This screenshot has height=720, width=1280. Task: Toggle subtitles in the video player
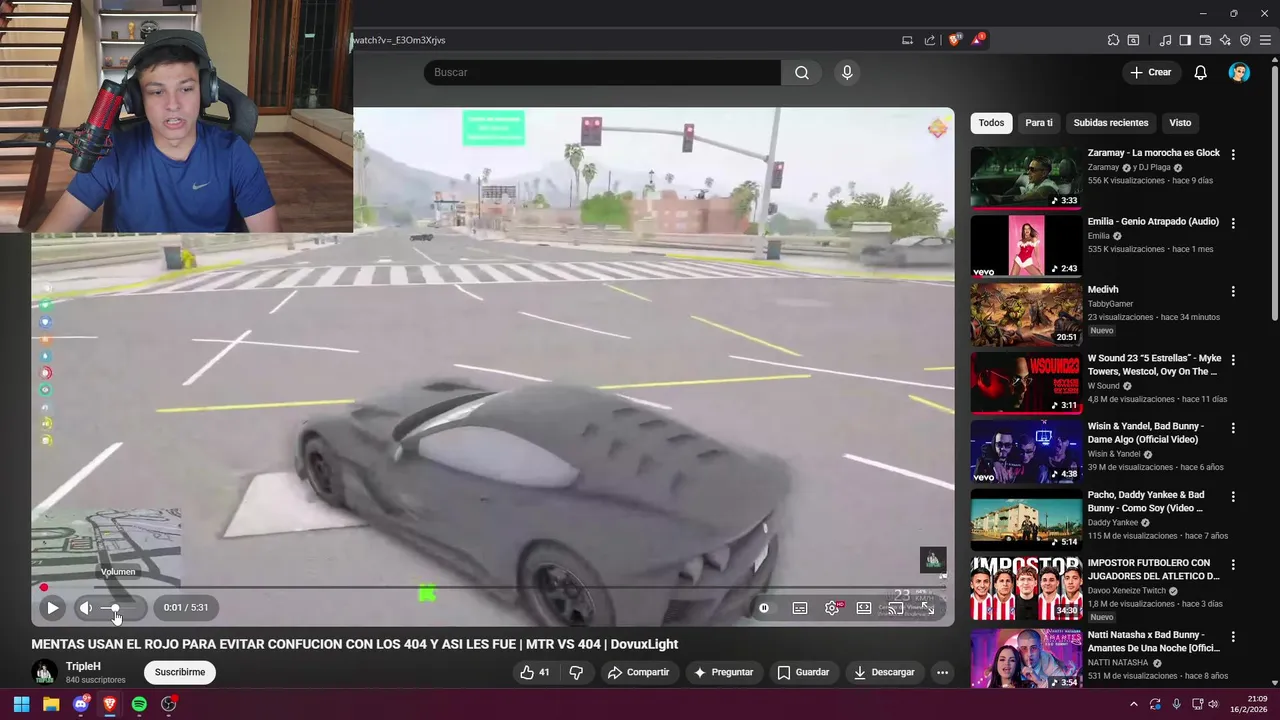tap(800, 608)
